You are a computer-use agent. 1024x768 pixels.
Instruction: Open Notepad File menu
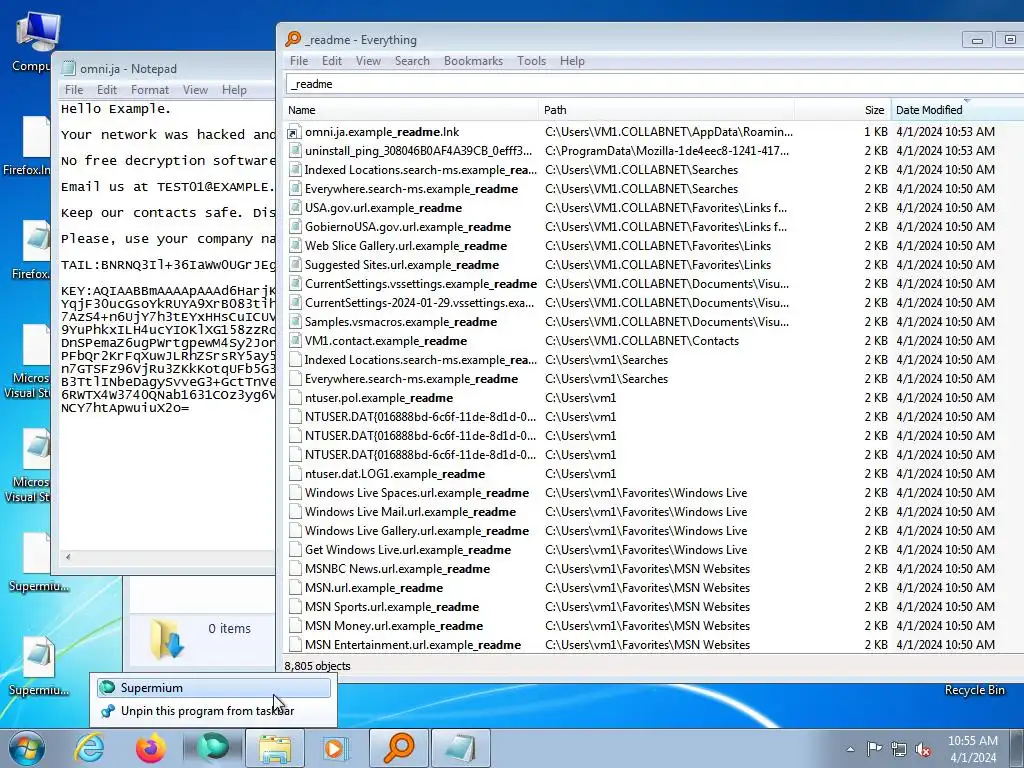click(x=74, y=90)
